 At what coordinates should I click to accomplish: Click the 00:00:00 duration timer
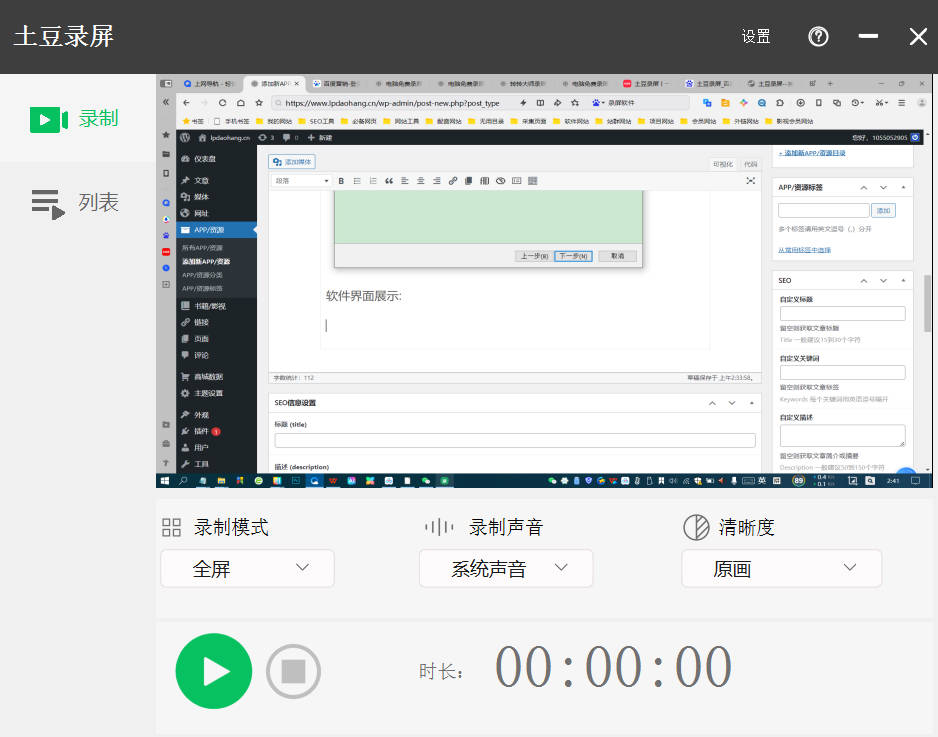(613, 668)
